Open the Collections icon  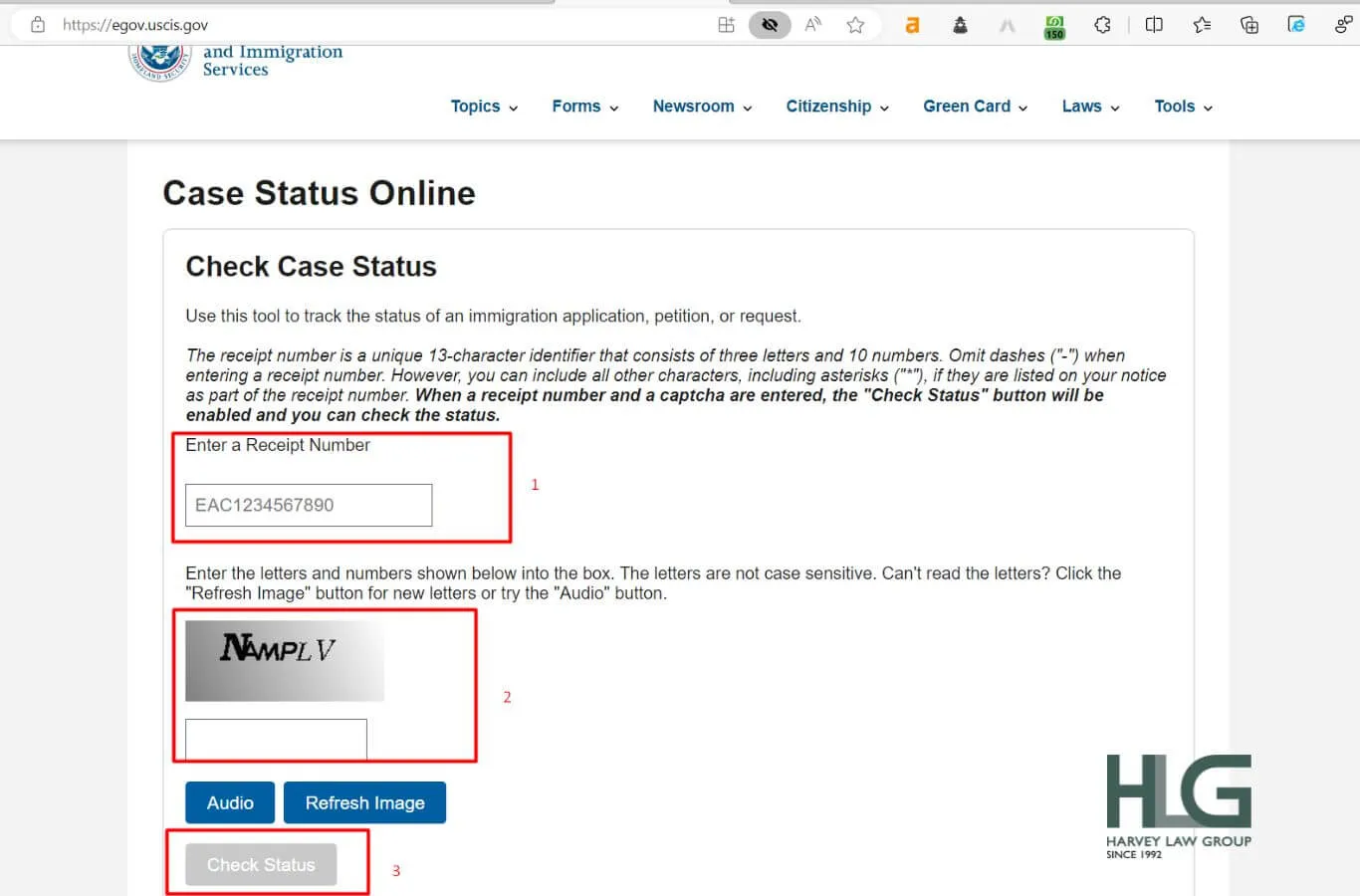click(1249, 25)
